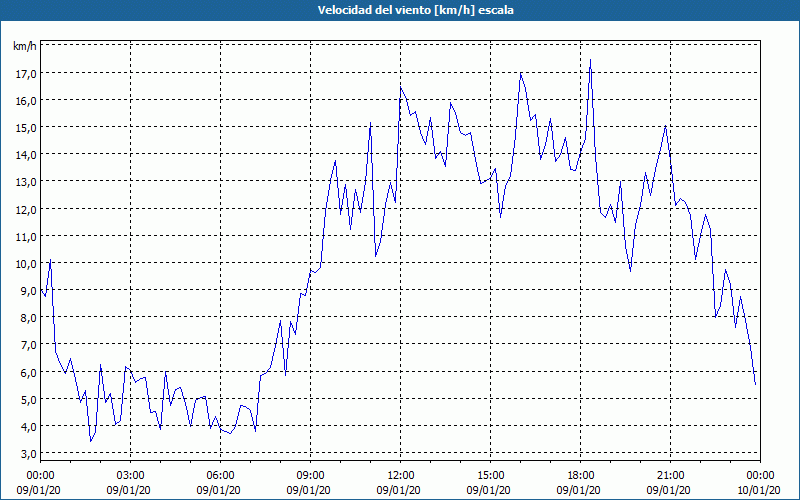The height and width of the screenshot is (500, 800).
Task: Click the wind speed peak just after 18:00
Action: [x=590, y=60]
